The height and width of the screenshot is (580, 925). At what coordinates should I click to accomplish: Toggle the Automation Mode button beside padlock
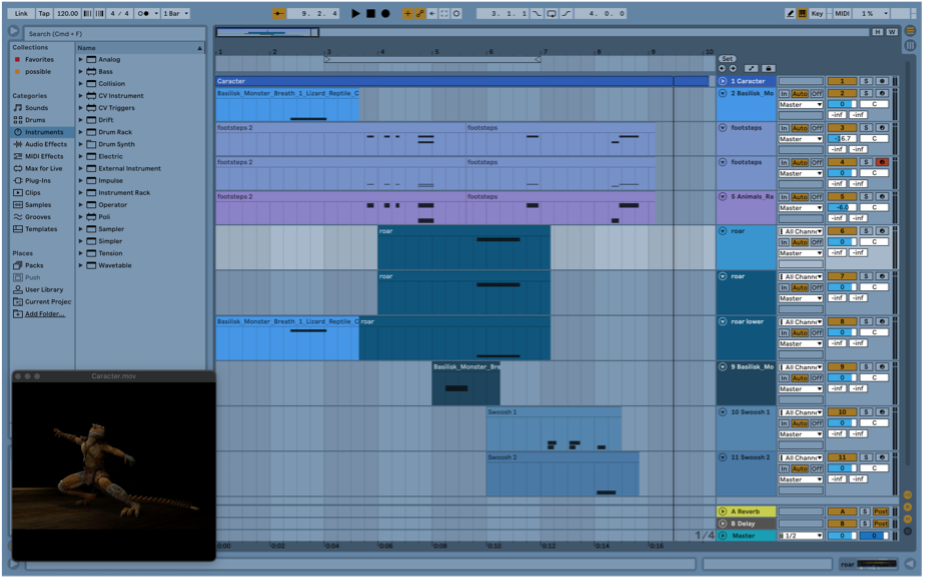pos(751,68)
